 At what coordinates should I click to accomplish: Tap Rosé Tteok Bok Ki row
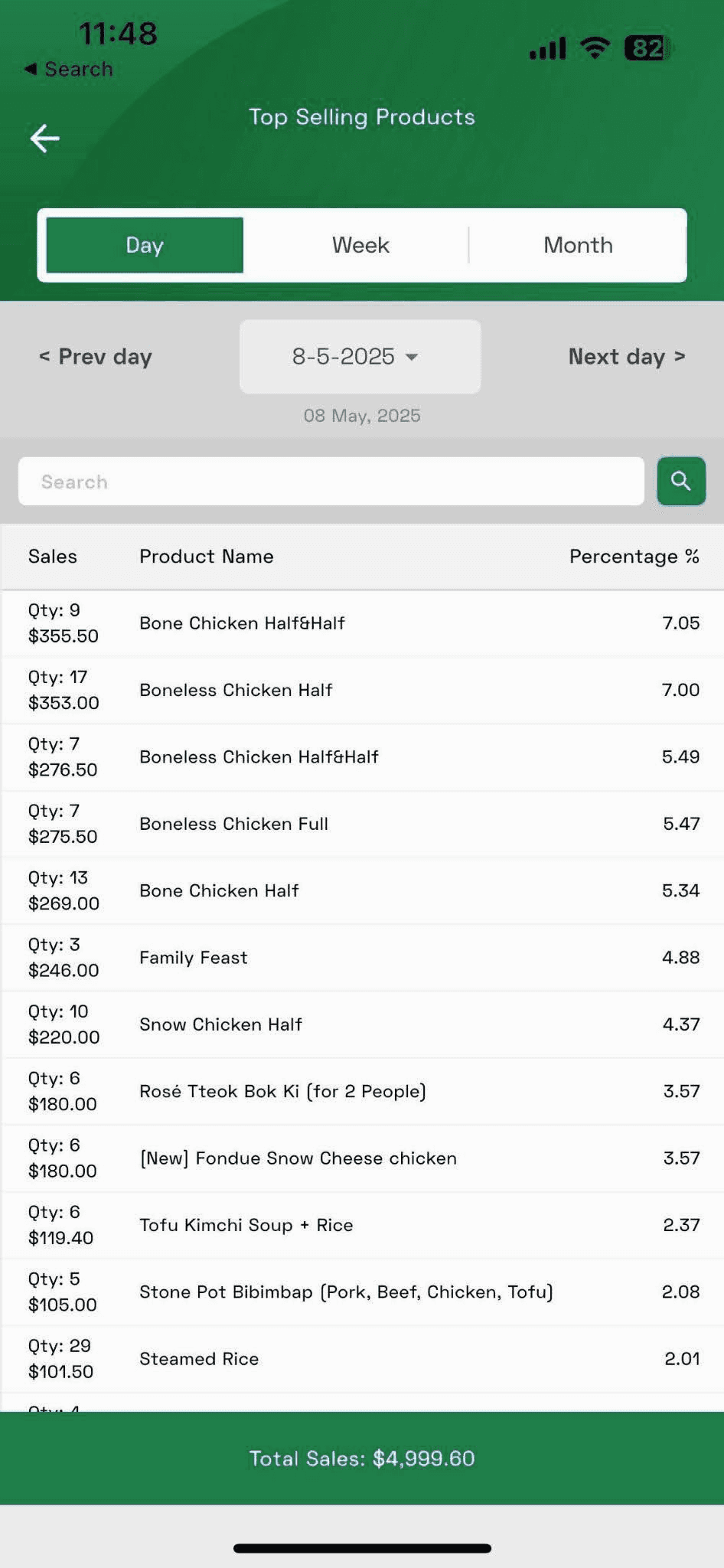[x=362, y=1092]
